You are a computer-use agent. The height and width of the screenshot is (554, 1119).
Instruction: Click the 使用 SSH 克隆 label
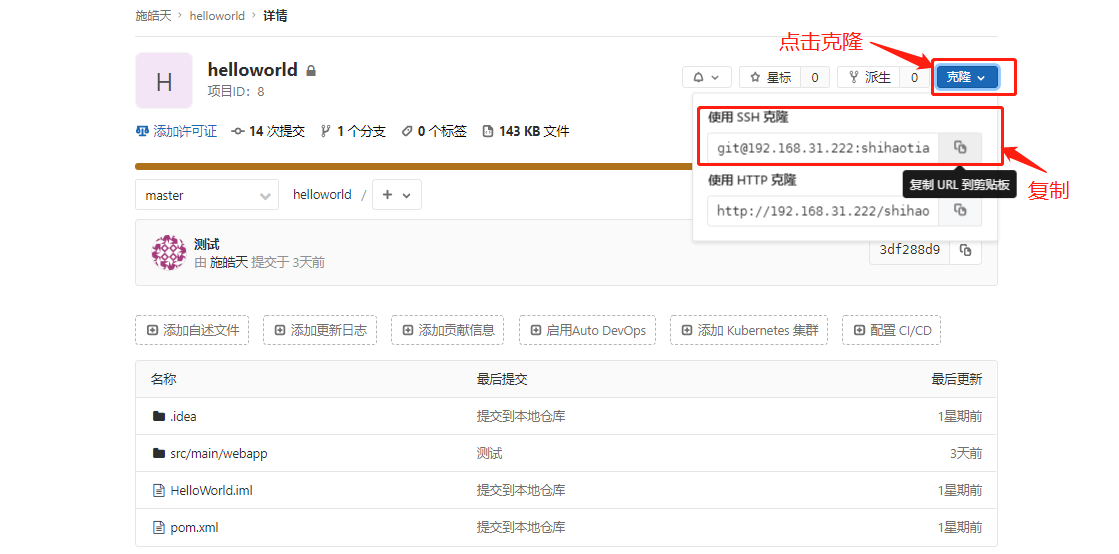pos(748,117)
